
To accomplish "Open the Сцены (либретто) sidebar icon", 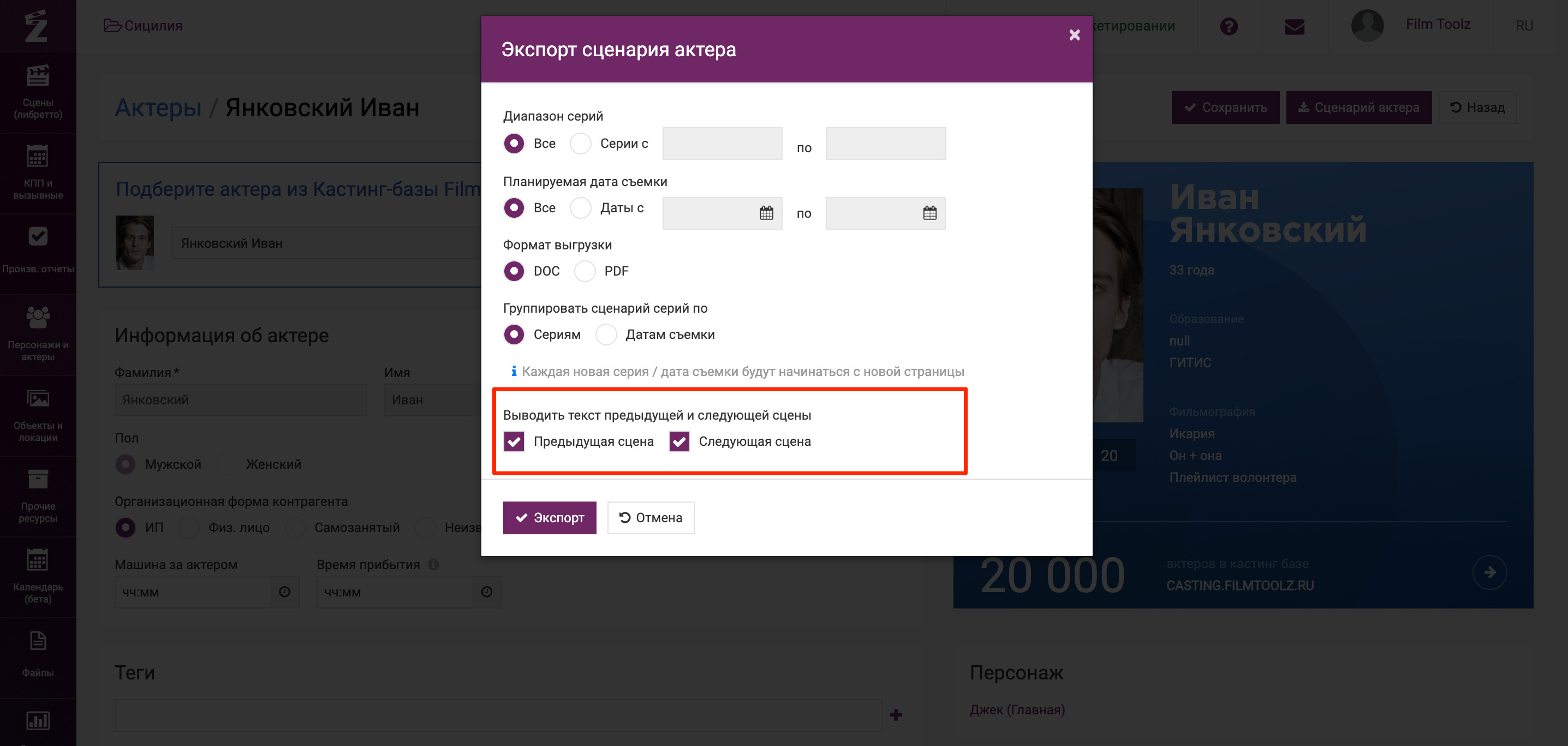I will pyautogui.click(x=38, y=76).
